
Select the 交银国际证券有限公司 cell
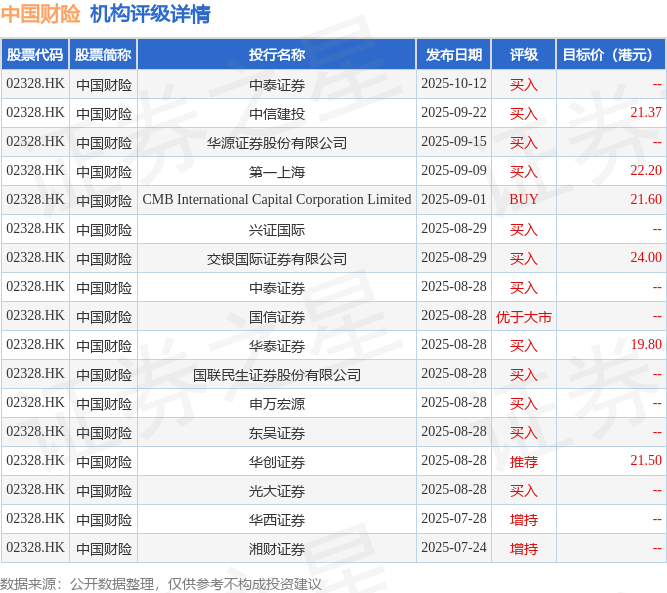tap(276, 258)
